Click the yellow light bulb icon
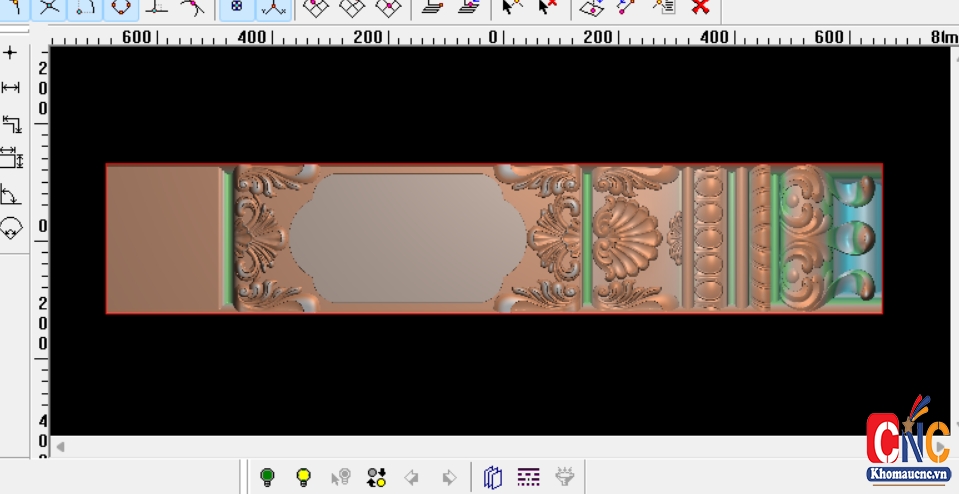959x494 pixels. (x=303, y=477)
